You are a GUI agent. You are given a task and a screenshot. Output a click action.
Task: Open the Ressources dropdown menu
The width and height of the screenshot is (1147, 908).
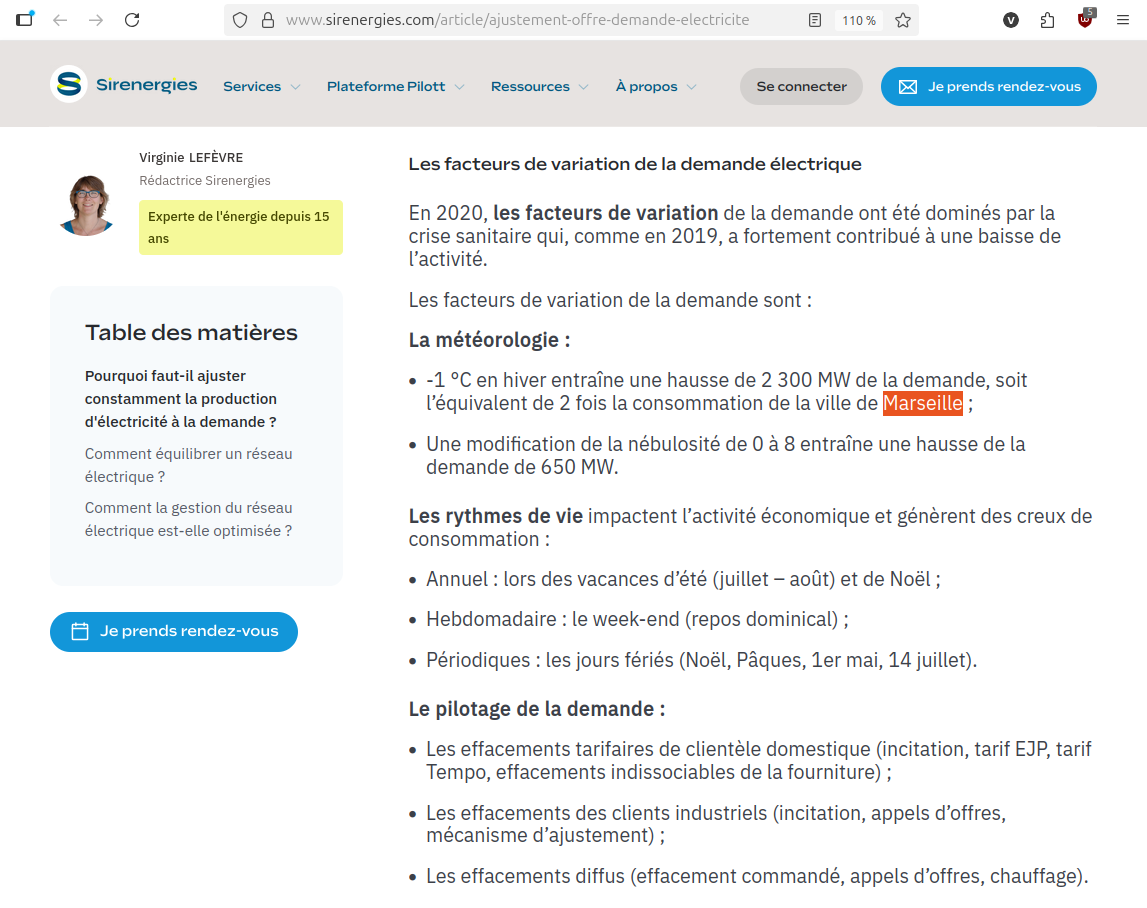pos(539,87)
